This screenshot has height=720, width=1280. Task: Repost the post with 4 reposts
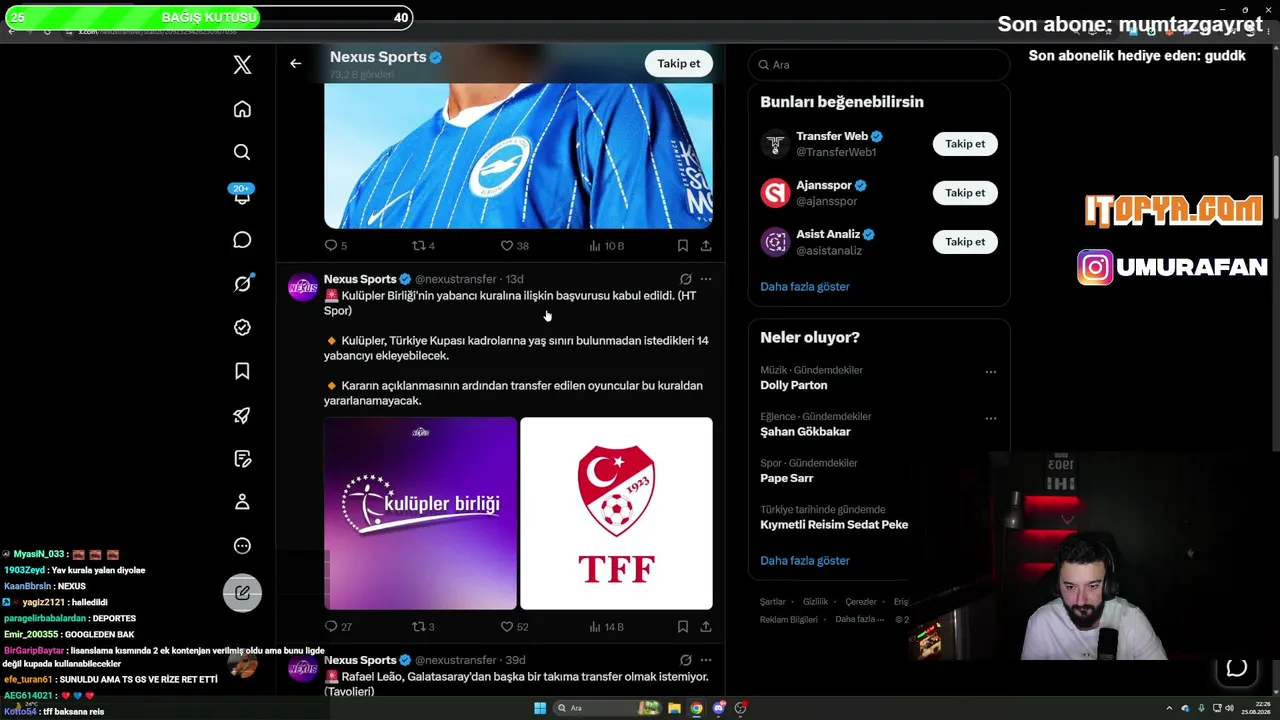[x=419, y=245]
